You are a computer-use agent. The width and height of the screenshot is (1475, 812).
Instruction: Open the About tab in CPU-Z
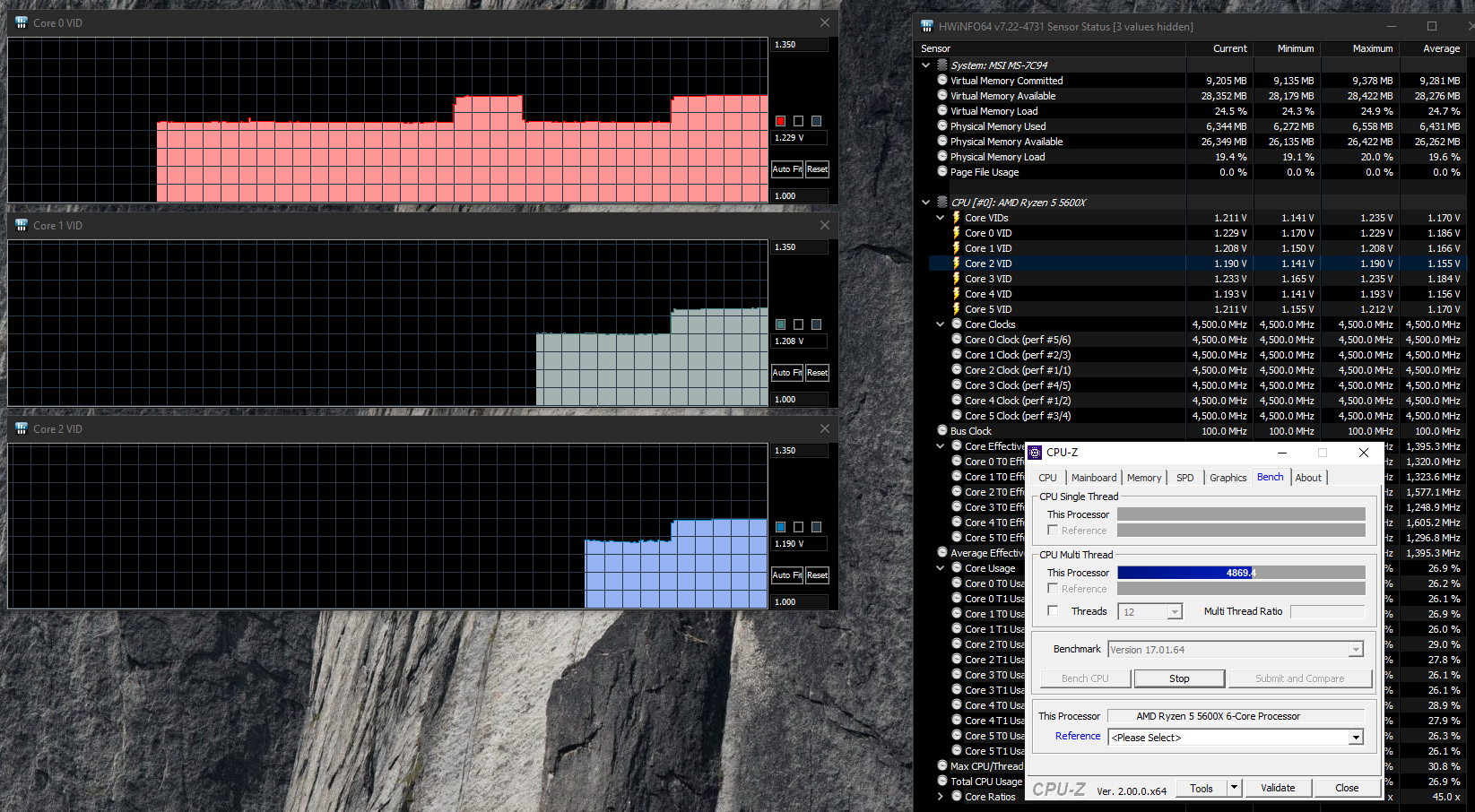(x=1308, y=478)
